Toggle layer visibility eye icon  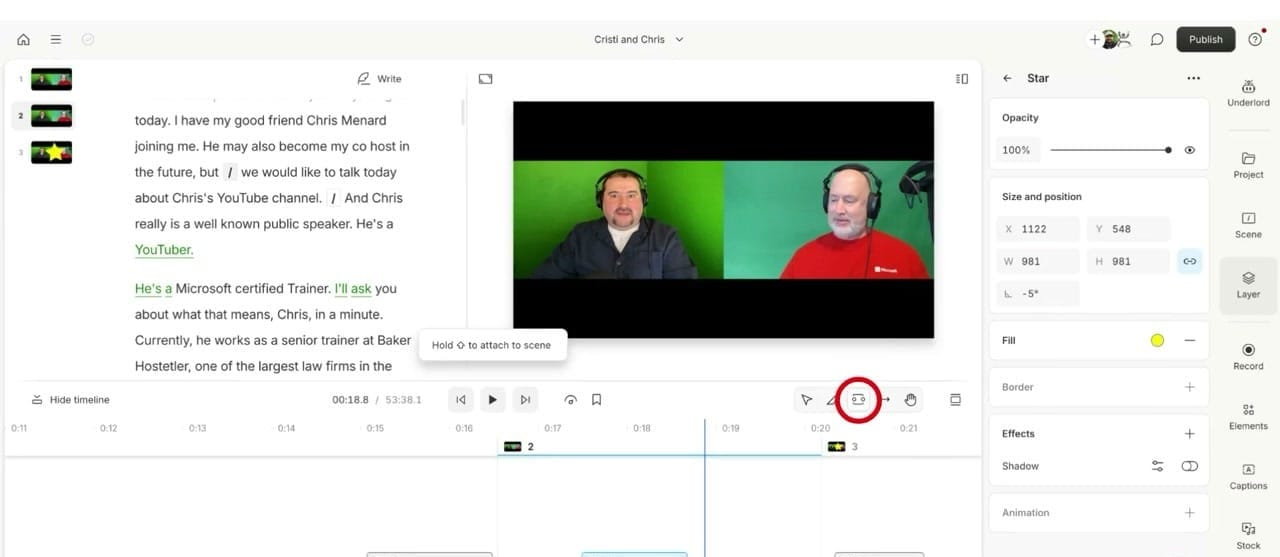tap(1190, 150)
